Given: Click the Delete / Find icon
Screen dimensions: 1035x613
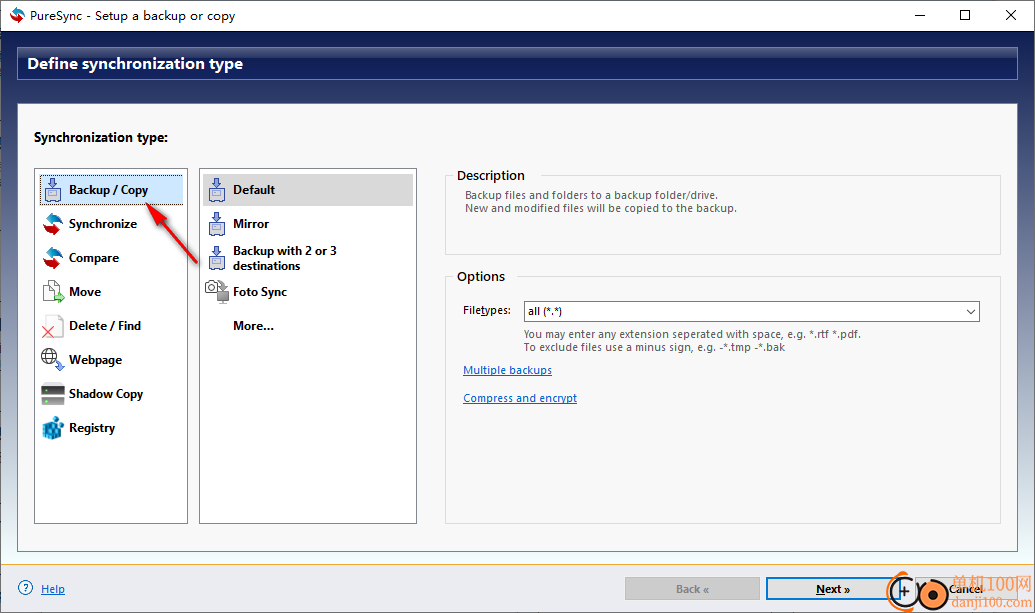Looking at the screenshot, I should point(53,326).
